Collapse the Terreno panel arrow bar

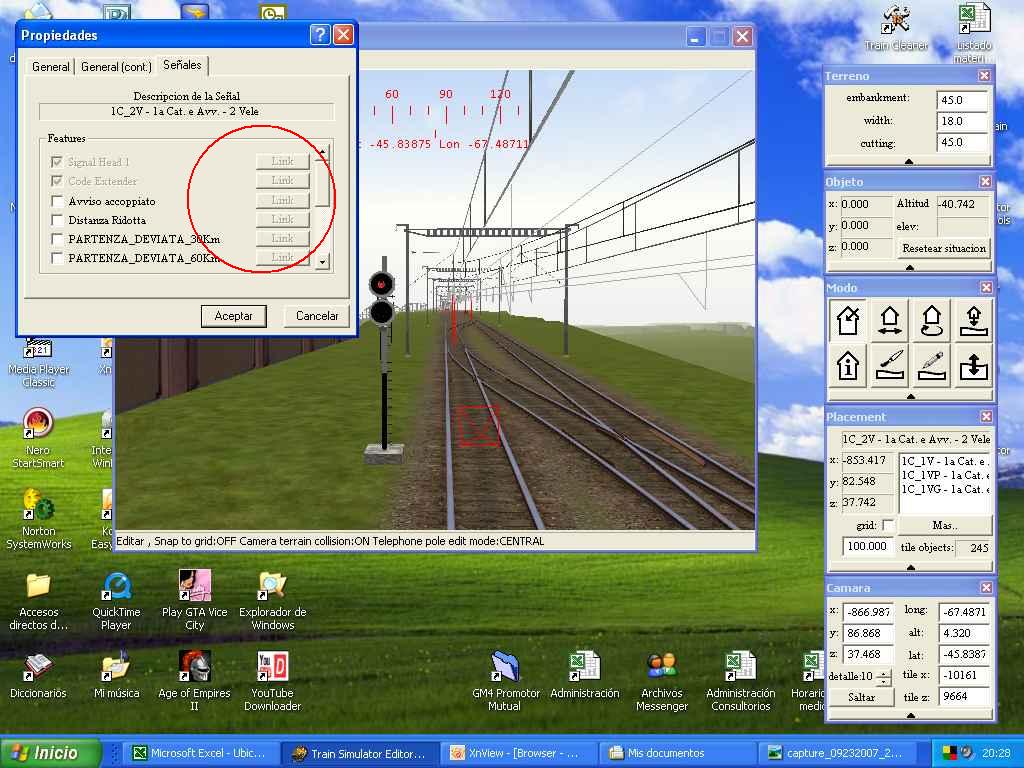909,161
